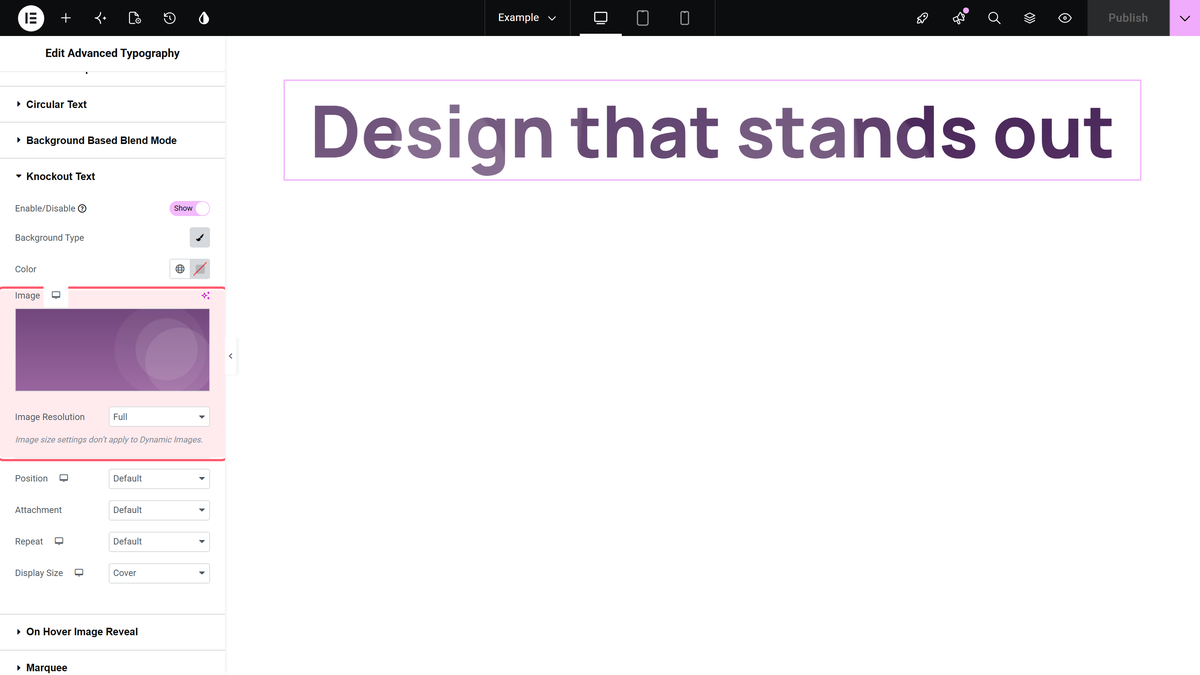The height and width of the screenshot is (675, 1200).
Task: Open the page settings document icon
Action: coord(135,18)
